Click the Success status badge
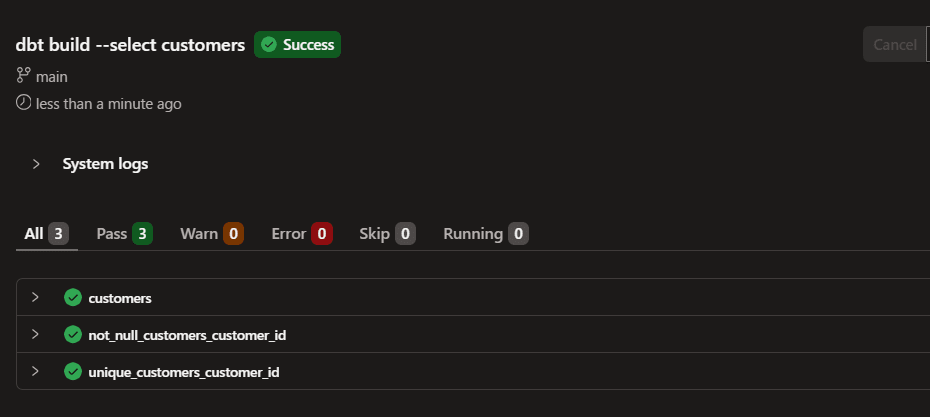This screenshot has width=930, height=417. pos(297,44)
